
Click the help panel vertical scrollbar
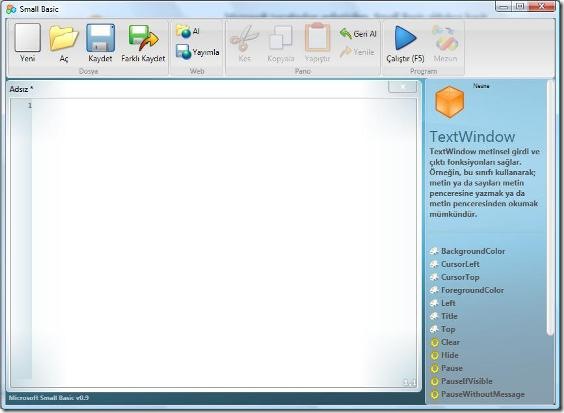tap(550, 208)
